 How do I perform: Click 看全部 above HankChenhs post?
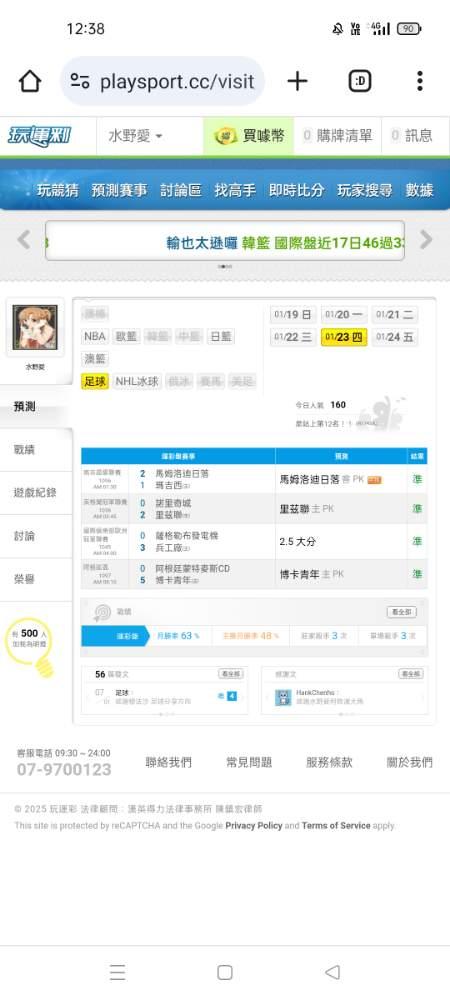click(411, 674)
